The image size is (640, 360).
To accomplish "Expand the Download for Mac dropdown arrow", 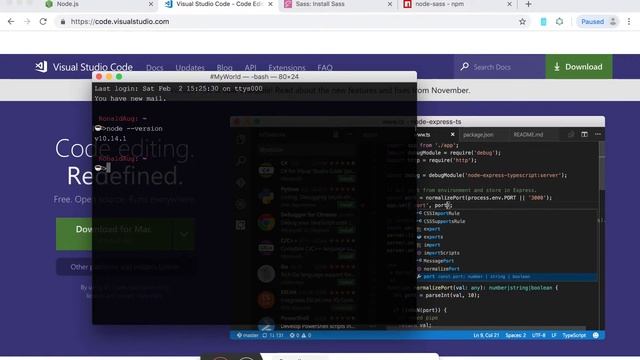I will 184,233.
